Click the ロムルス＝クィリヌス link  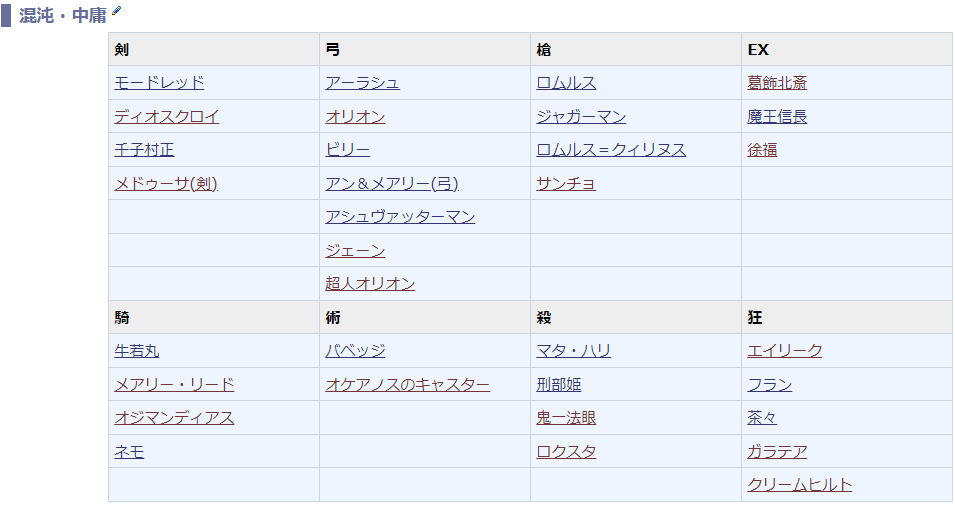click(x=611, y=150)
